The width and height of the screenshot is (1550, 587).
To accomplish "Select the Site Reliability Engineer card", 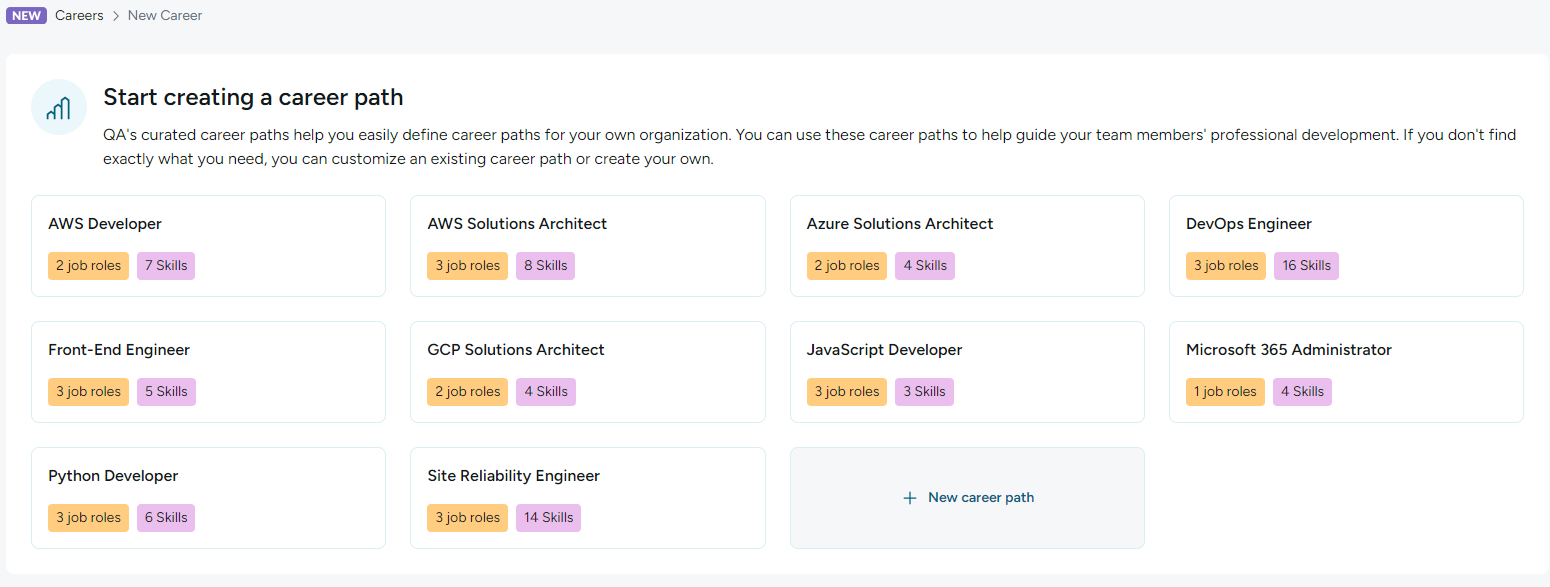I will point(588,498).
